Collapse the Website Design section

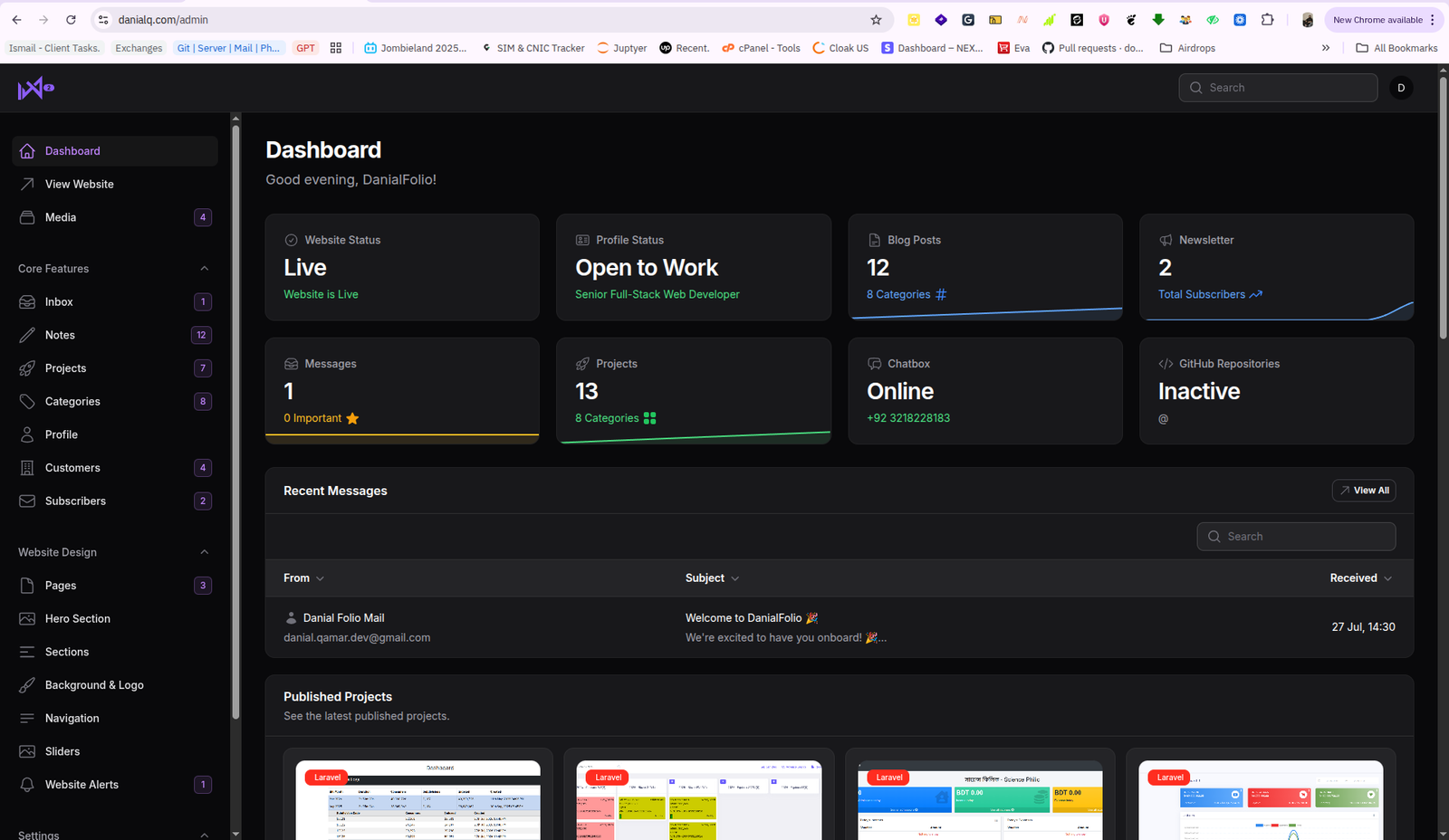point(204,552)
